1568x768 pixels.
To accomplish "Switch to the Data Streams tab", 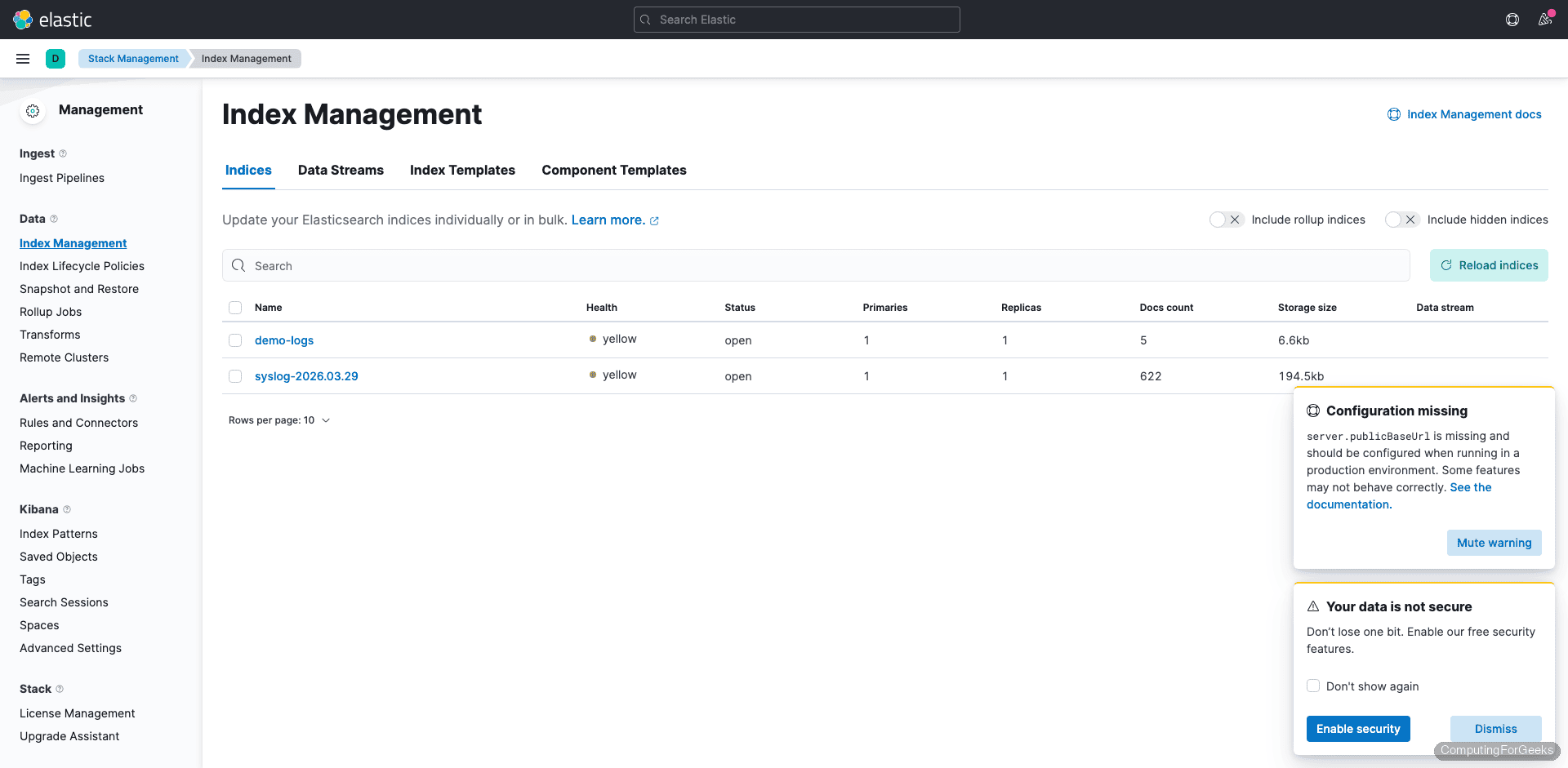I will [x=341, y=170].
